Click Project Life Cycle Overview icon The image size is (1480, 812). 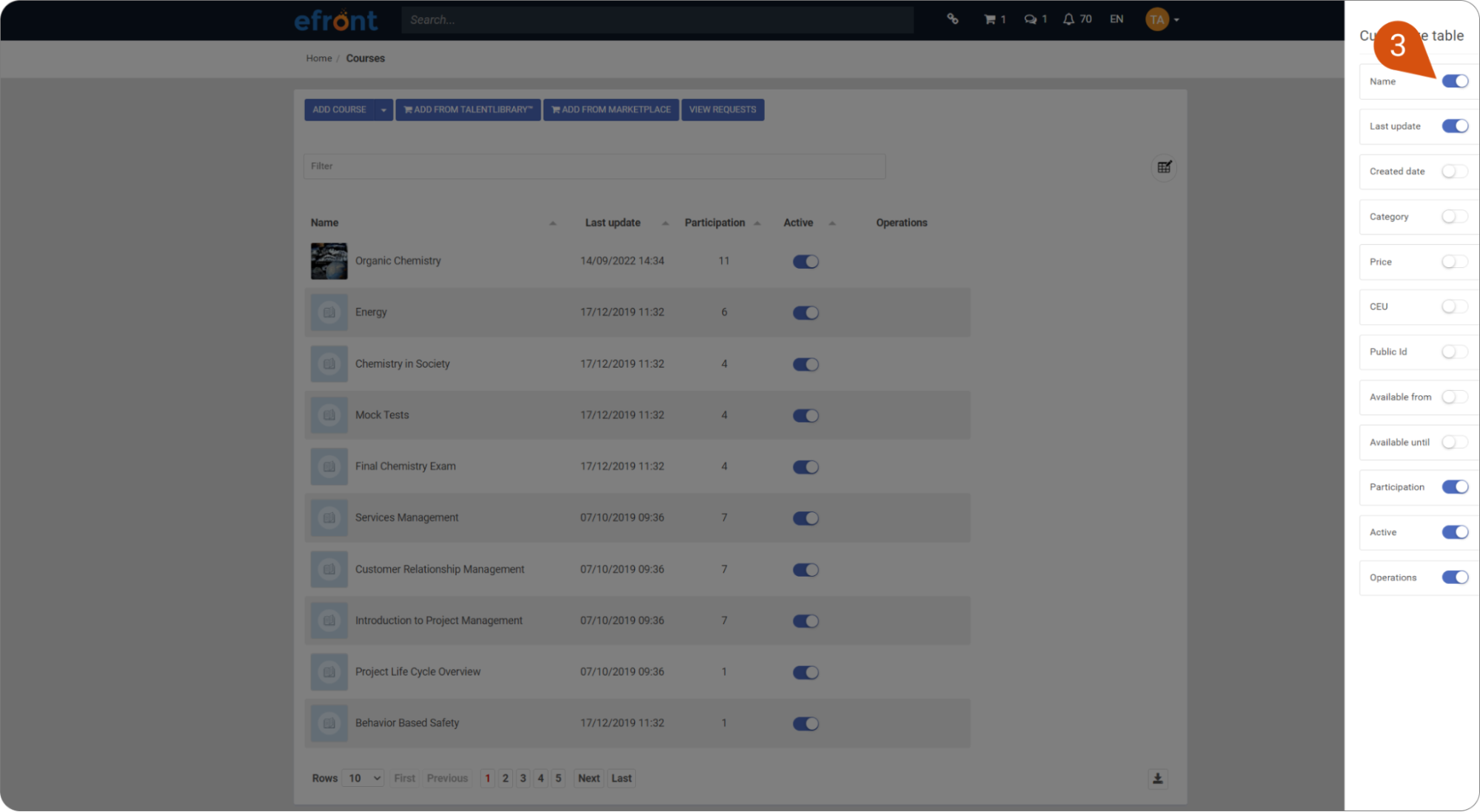(x=329, y=672)
